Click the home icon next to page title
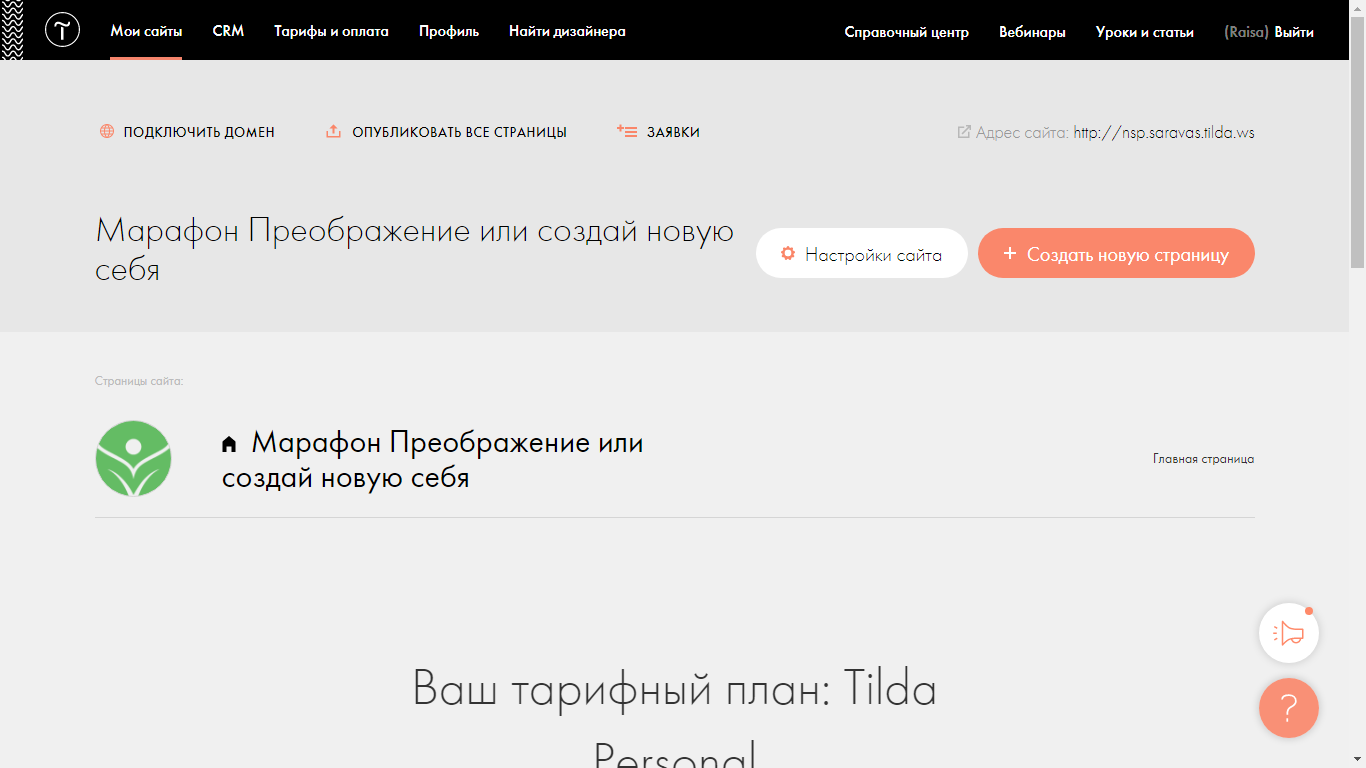 [229, 444]
